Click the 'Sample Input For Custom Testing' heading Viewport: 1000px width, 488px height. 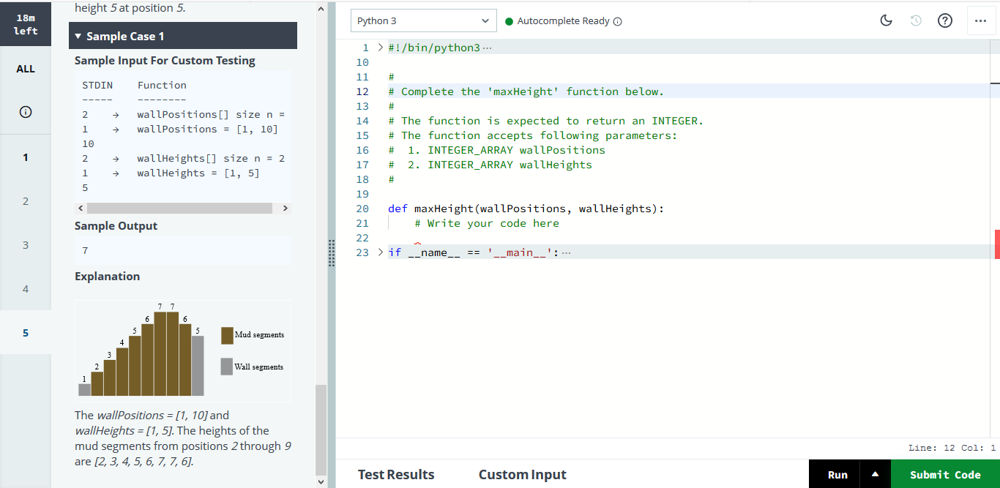pos(165,61)
